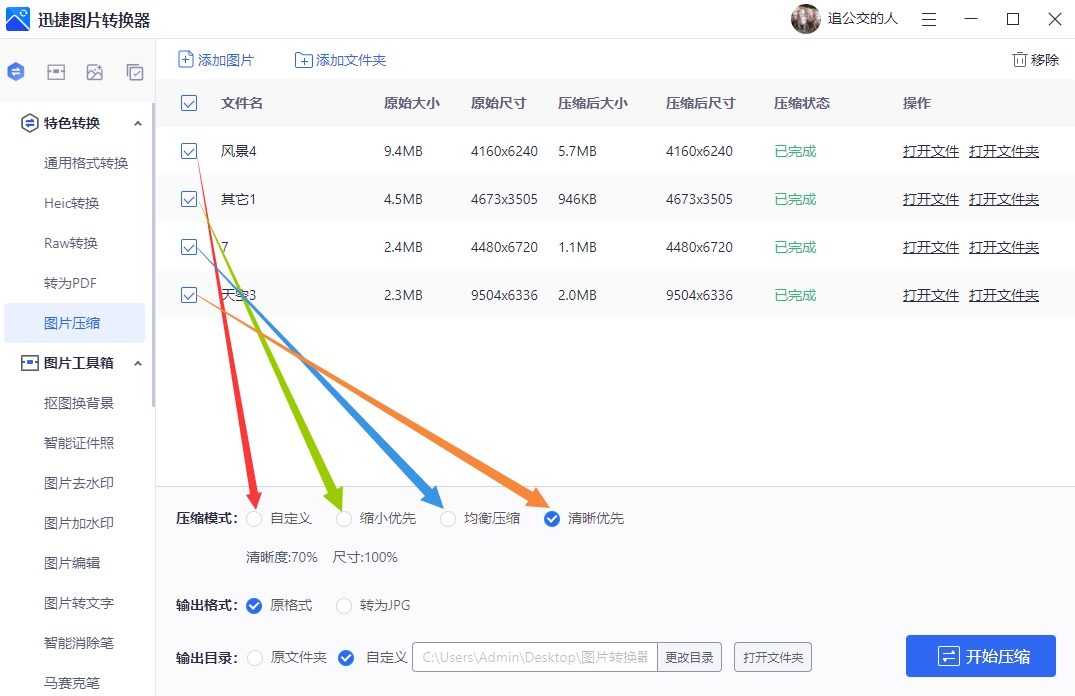Click the 打开文件夹 button near output path
The height and width of the screenshot is (696, 1075).
(x=773, y=657)
